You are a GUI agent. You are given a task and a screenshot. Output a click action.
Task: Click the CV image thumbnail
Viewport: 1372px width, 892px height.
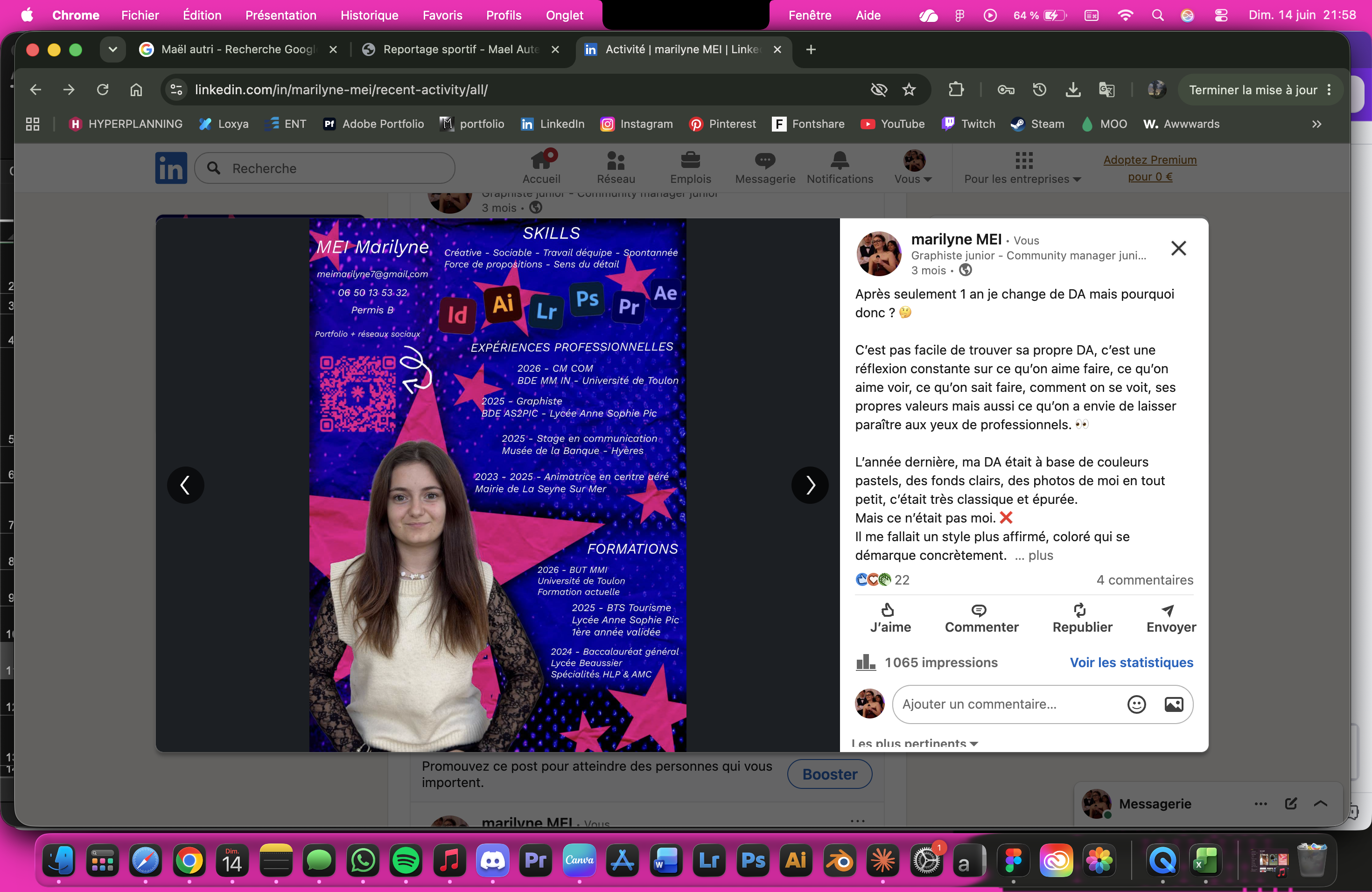[x=497, y=485]
